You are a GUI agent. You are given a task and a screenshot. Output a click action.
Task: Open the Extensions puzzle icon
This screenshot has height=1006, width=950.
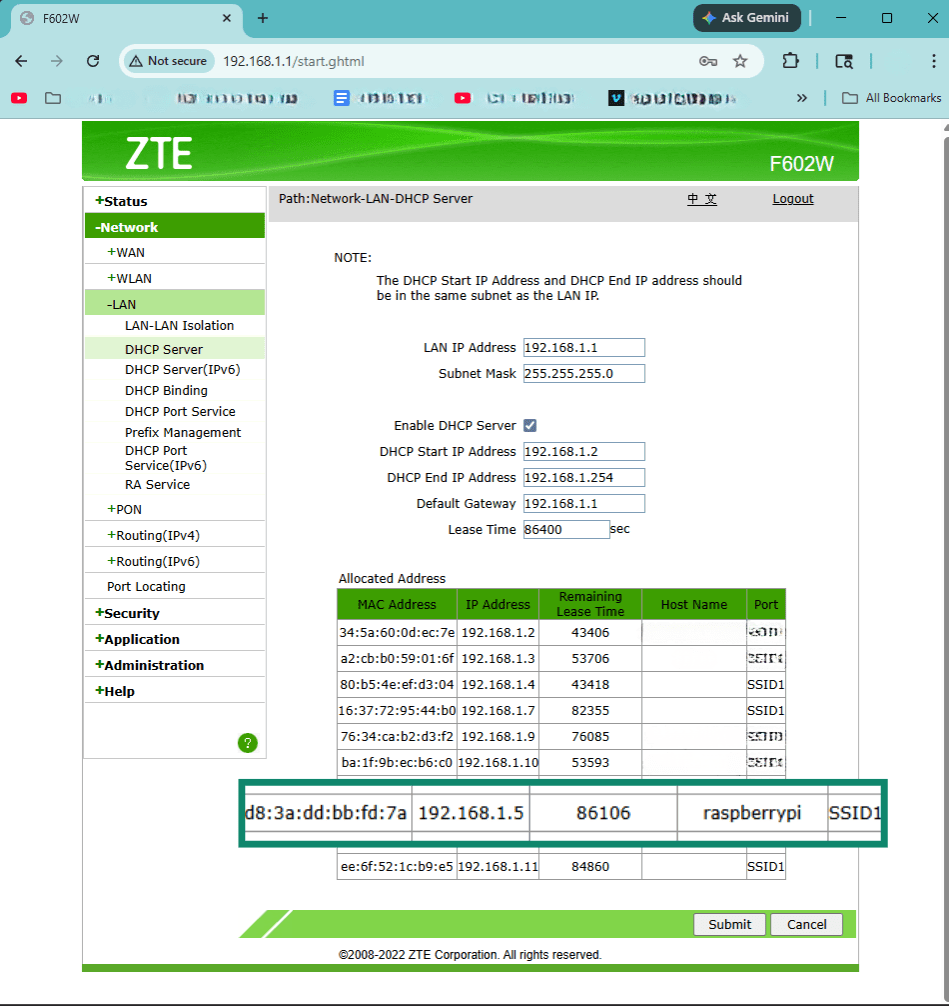[x=790, y=61]
